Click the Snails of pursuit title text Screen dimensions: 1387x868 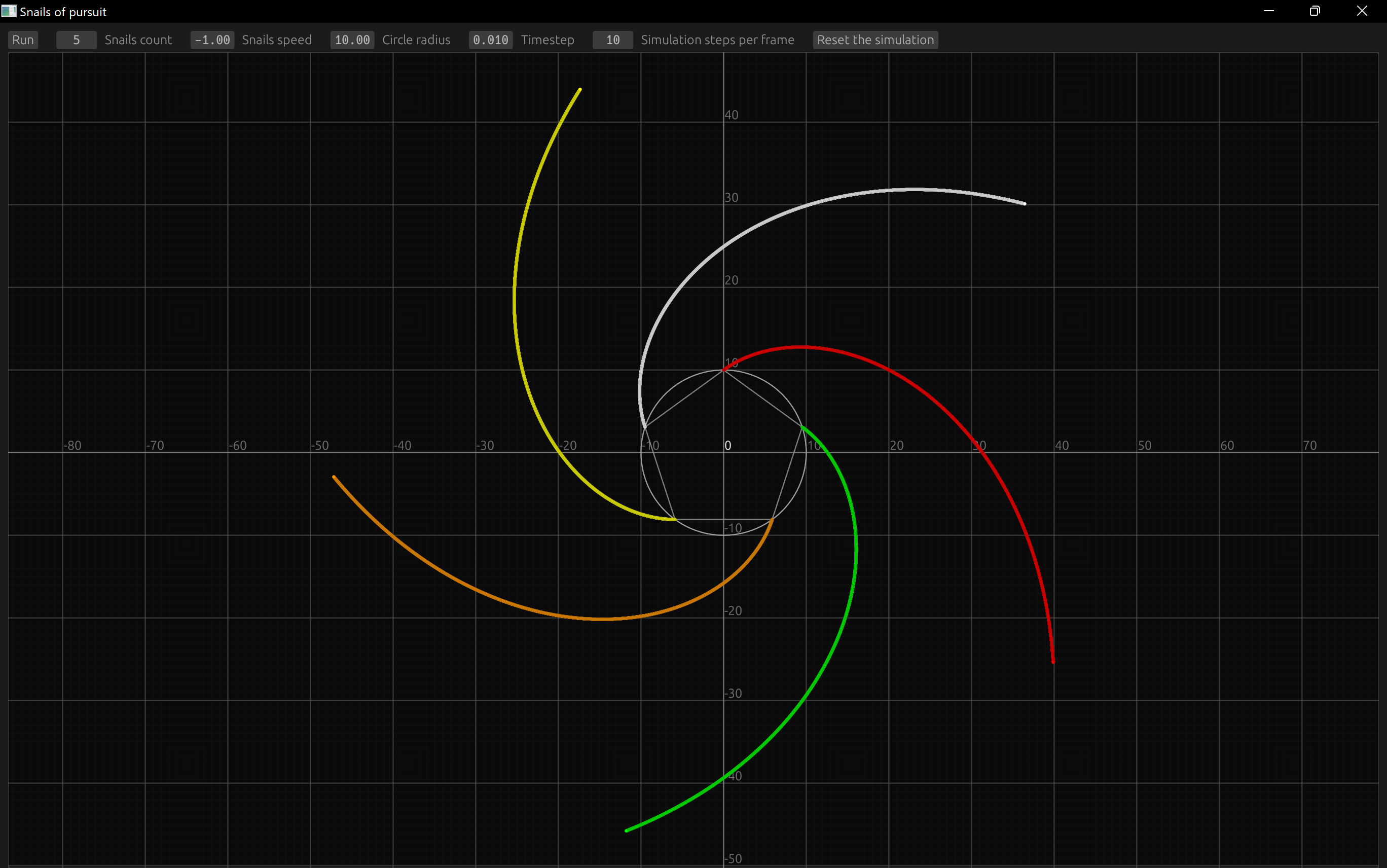point(63,11)
